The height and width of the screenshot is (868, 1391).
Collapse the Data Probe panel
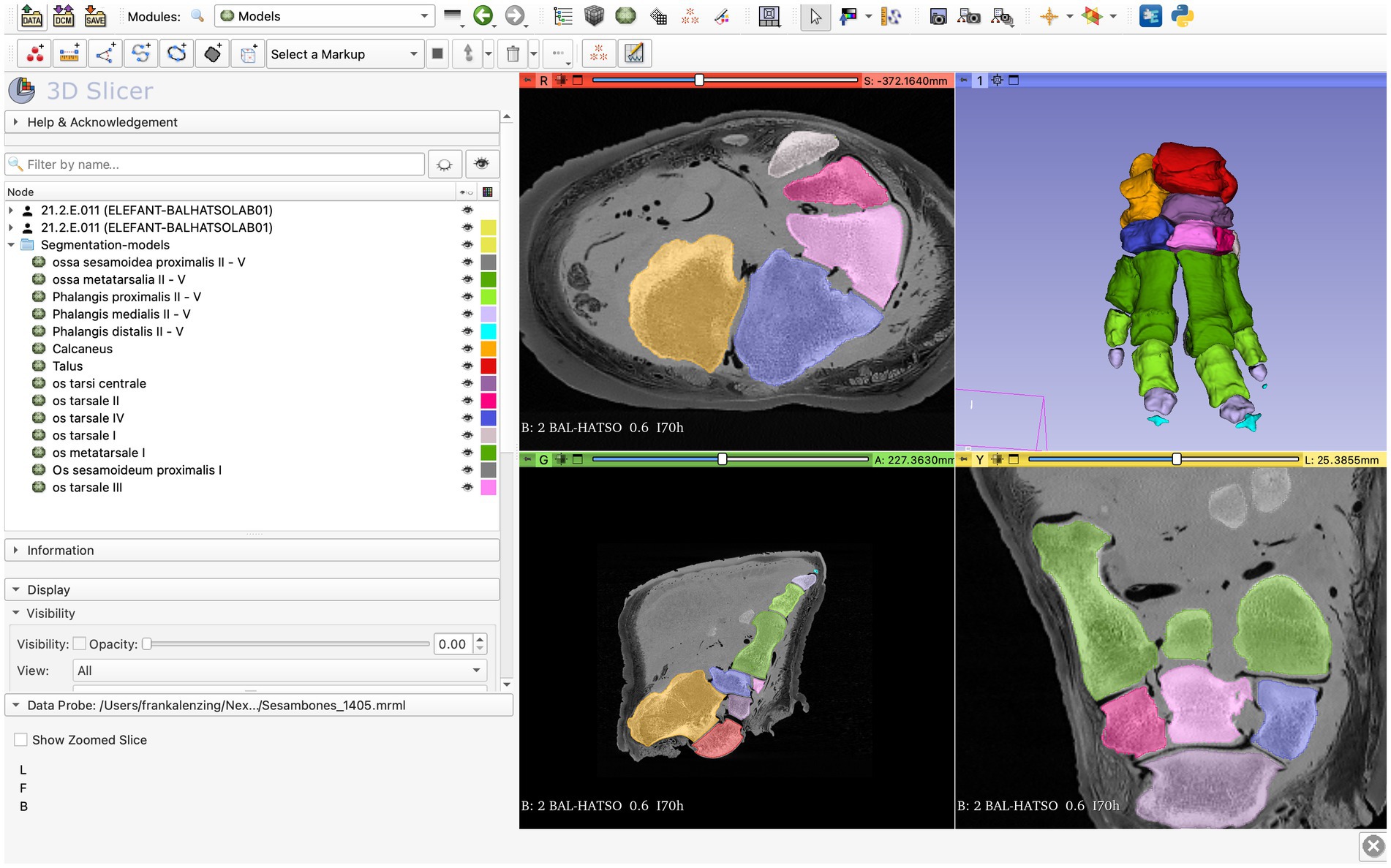(259, 705)
